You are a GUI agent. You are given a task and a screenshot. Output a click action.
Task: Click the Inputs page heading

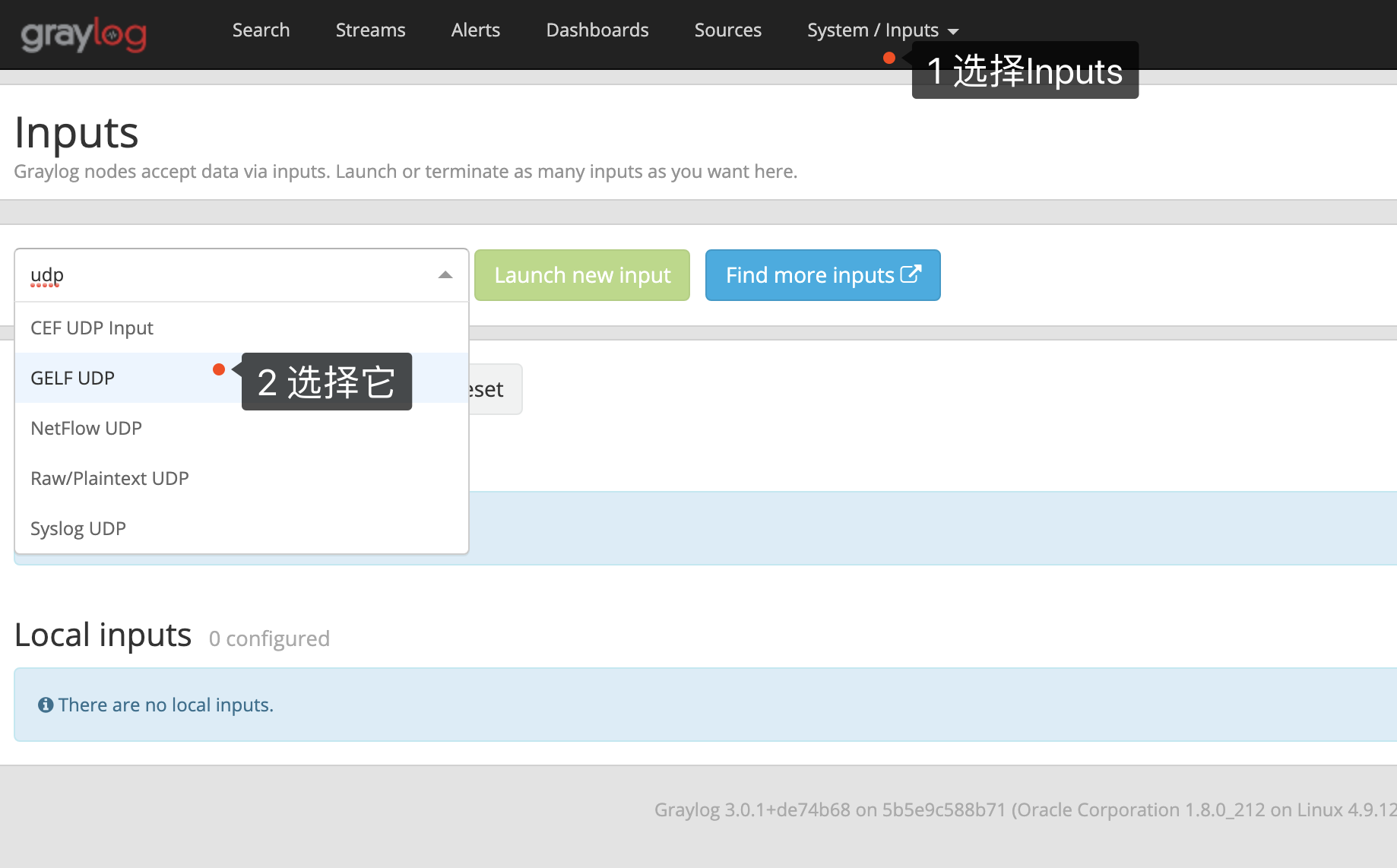pos(76,132)
